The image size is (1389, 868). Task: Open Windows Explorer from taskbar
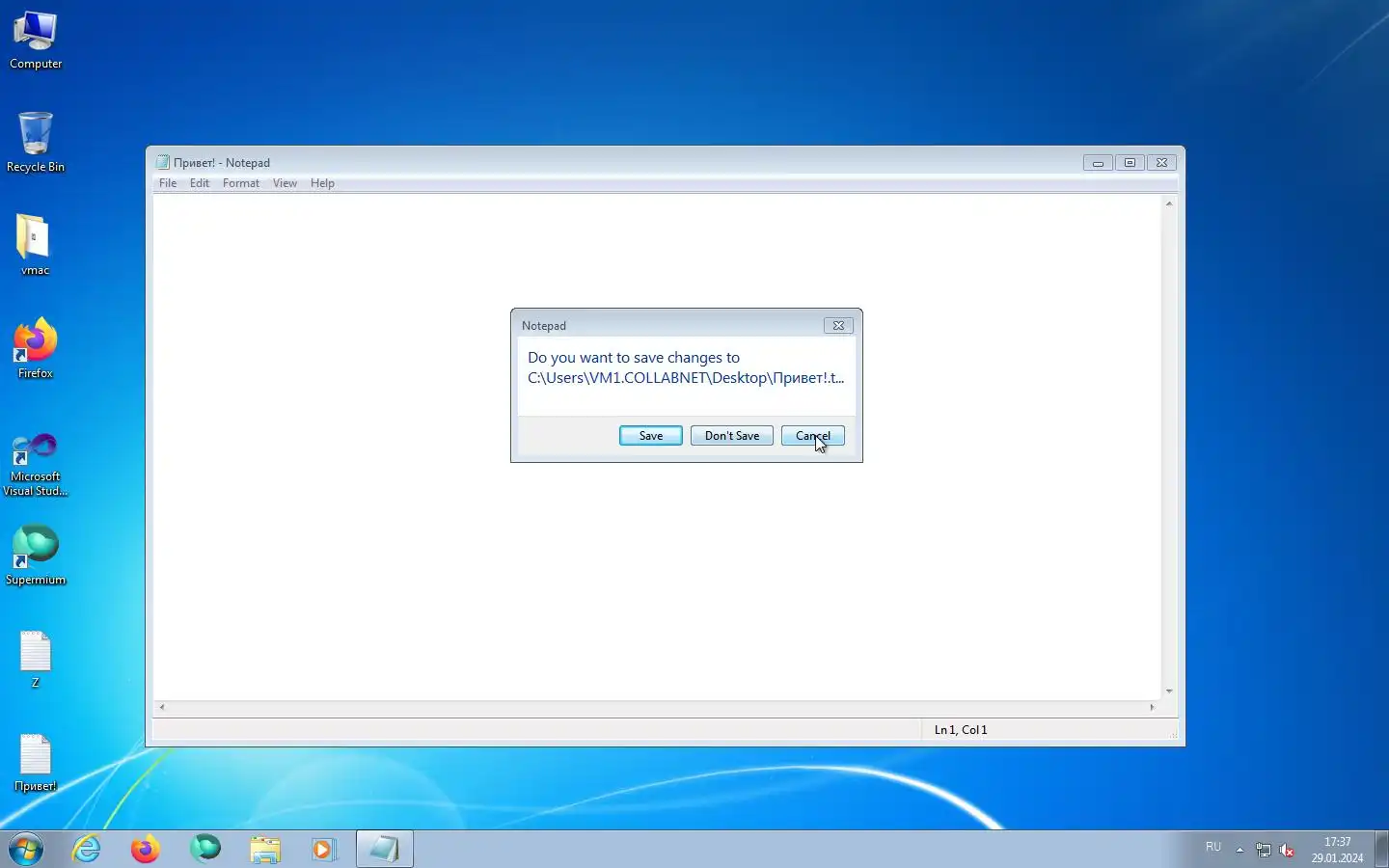265,849
